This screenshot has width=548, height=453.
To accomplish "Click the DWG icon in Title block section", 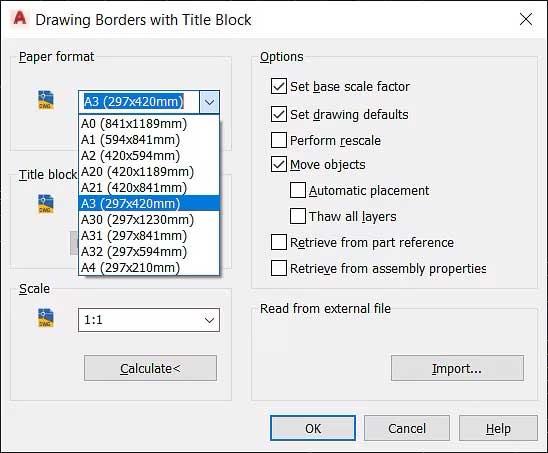I will pos(46,204).
